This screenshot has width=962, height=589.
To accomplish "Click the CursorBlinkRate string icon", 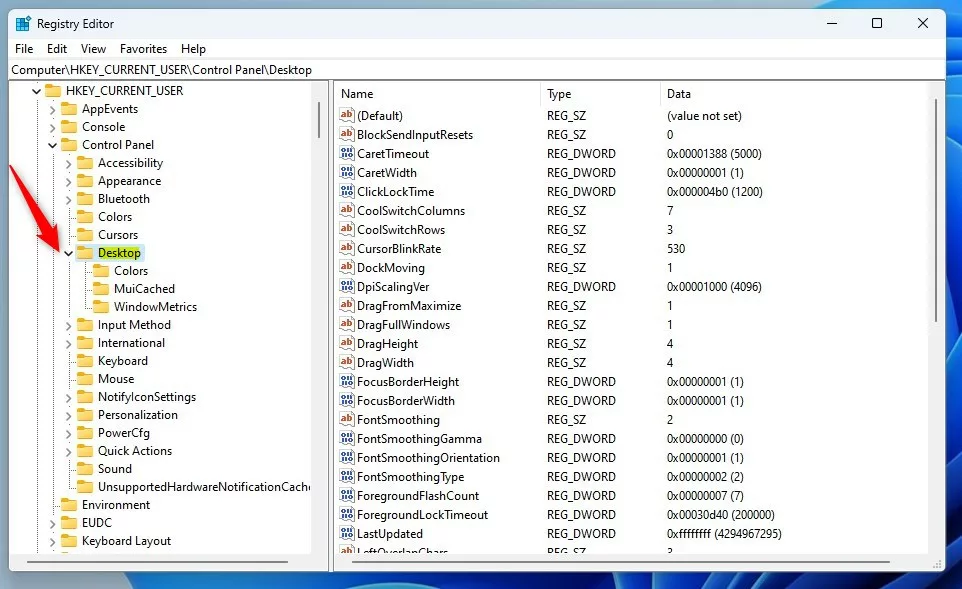I will [347, 248].
